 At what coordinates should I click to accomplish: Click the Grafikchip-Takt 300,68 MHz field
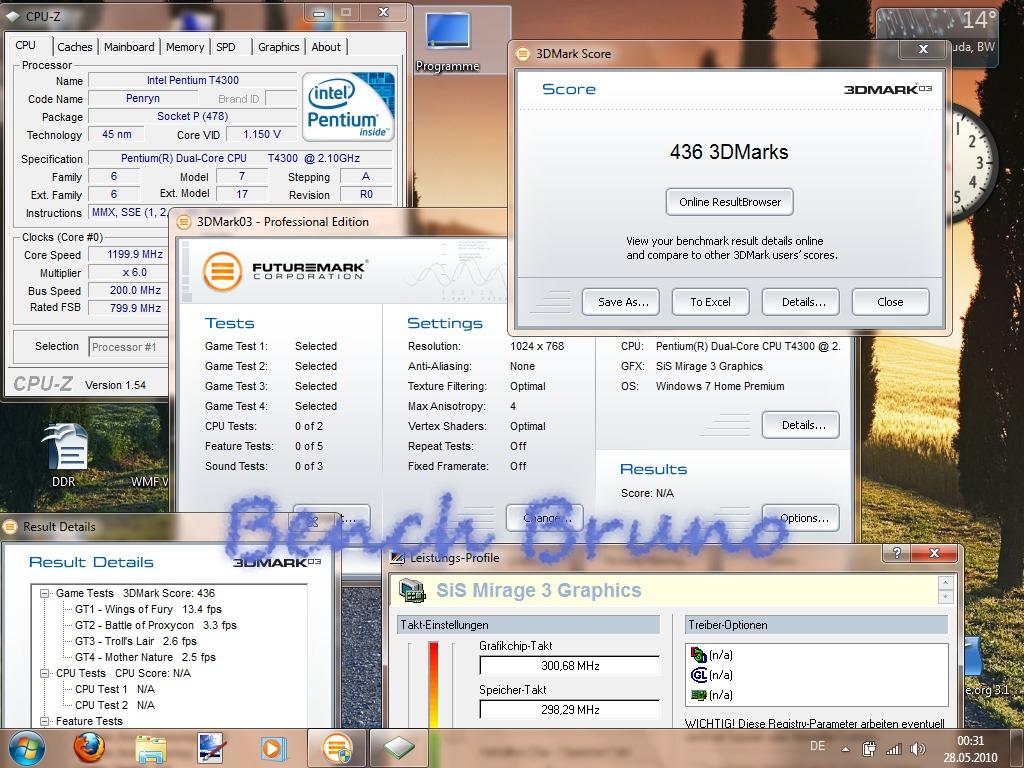point(569,665)
